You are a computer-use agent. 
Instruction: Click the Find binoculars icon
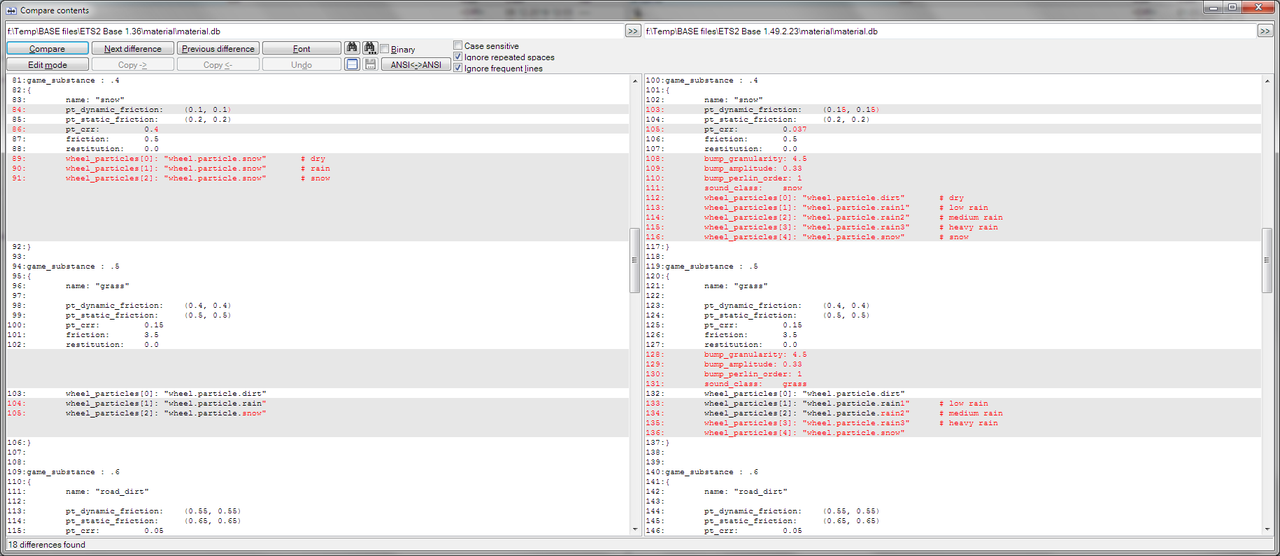click(x=352, y=48)
